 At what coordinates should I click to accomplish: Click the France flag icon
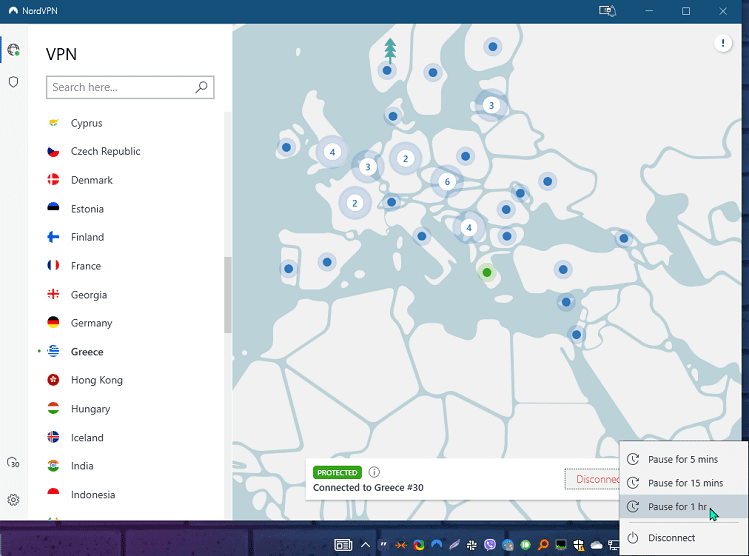click(53, 265)
